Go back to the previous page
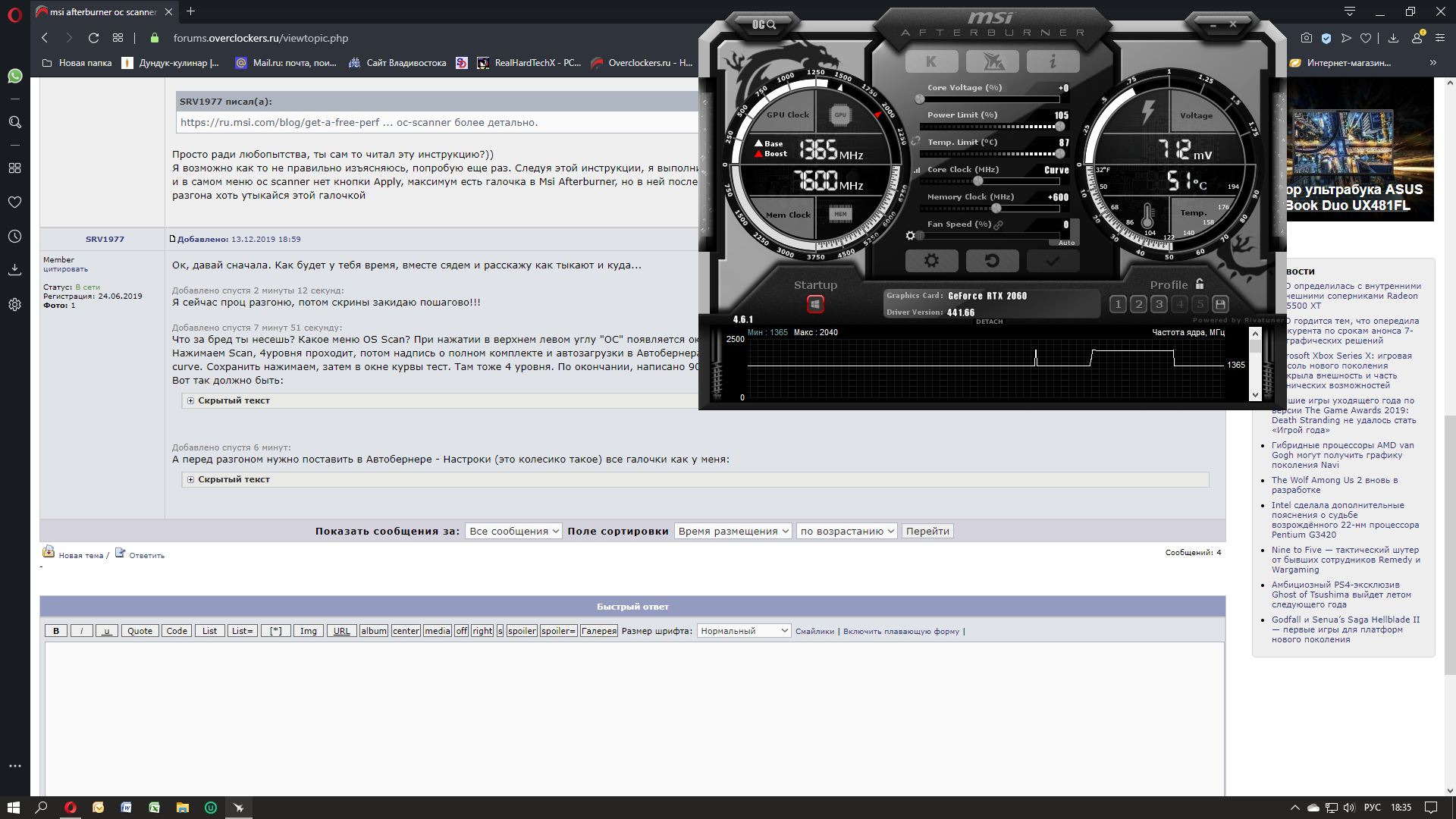Viewport: 1456px width, 819px height. coord(45,38)
